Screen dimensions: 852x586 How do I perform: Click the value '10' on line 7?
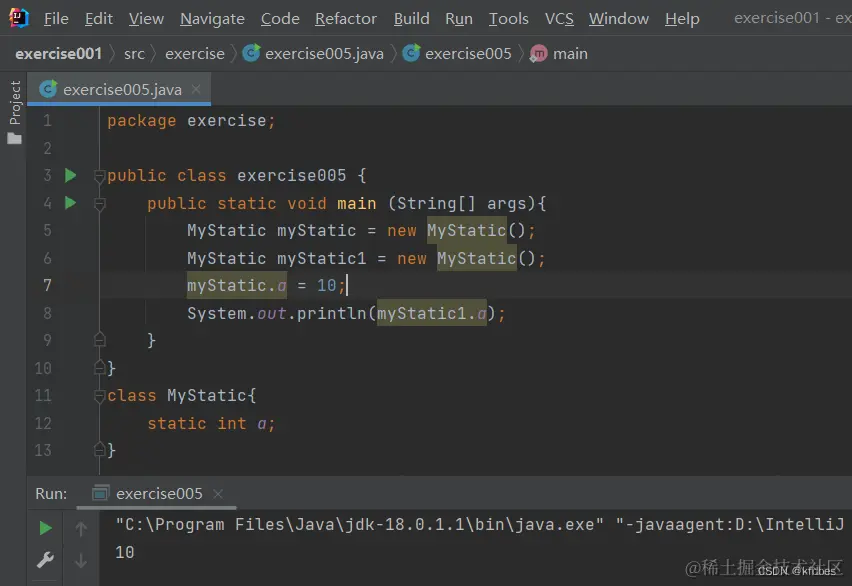[327, 285]
